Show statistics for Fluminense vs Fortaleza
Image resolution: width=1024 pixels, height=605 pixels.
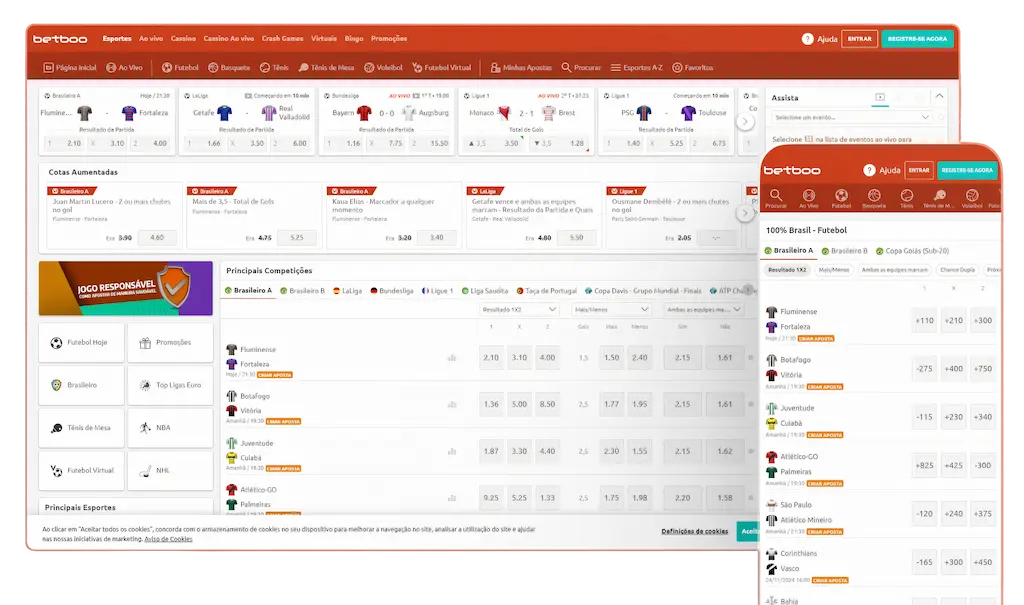coord(451,358)
